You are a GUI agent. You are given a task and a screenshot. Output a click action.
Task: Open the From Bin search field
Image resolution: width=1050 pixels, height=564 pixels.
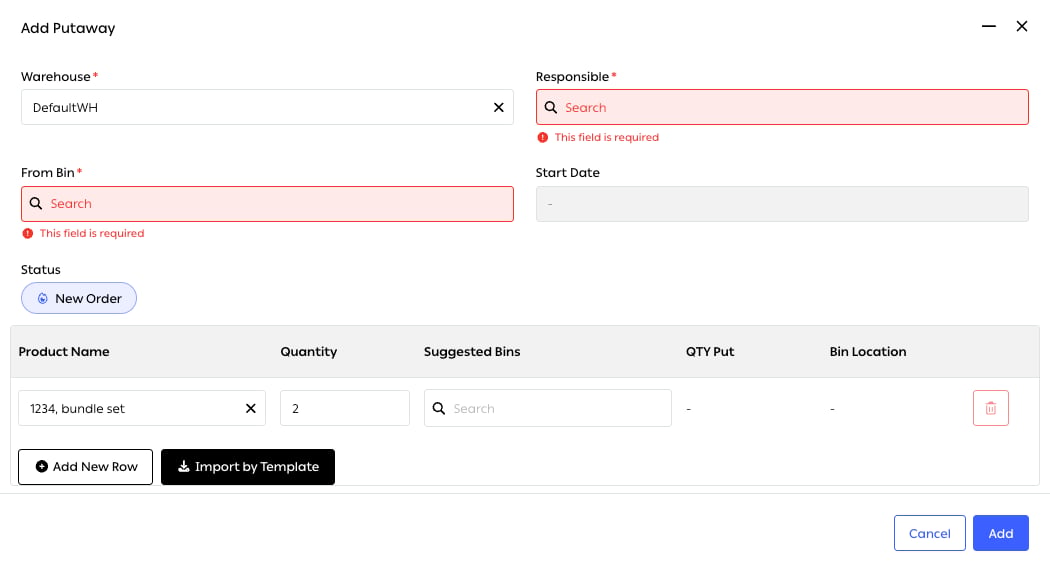(267, 204)
